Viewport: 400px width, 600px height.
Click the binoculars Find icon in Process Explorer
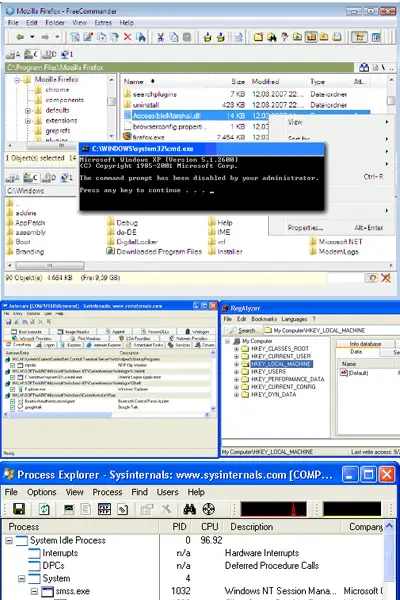(x=189, y=509)
